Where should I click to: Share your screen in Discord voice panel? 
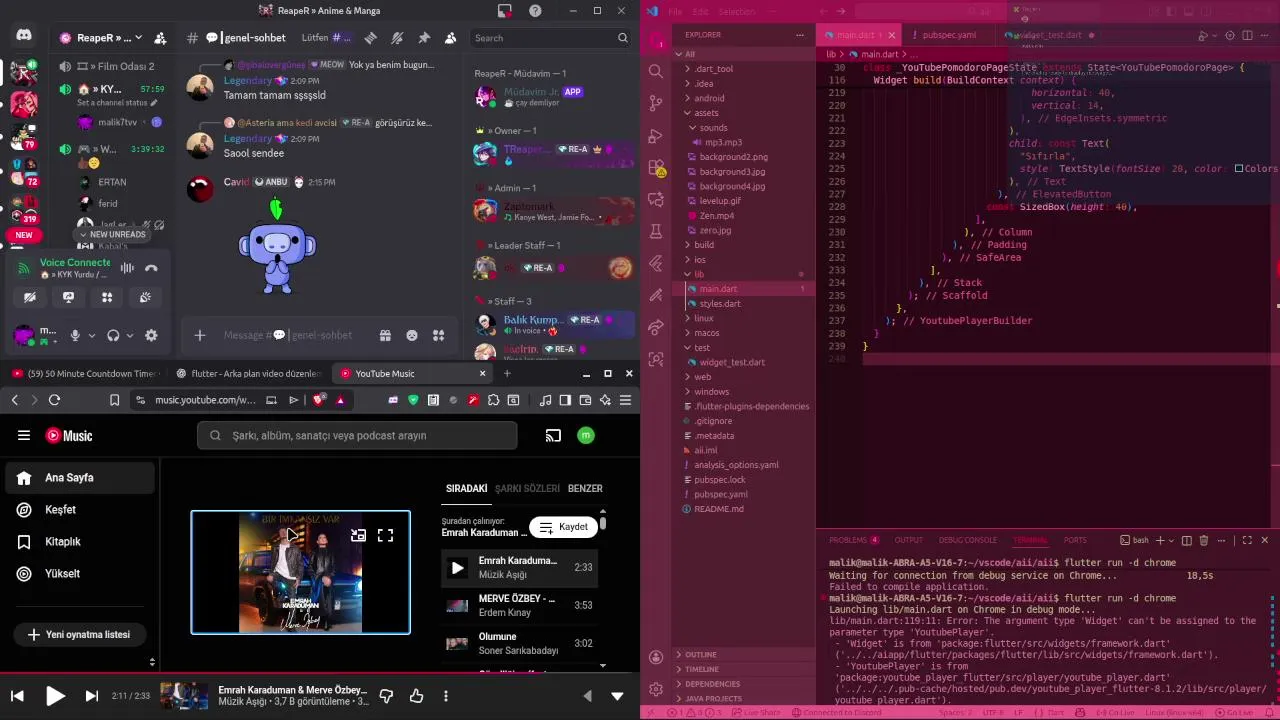[68, 297]
